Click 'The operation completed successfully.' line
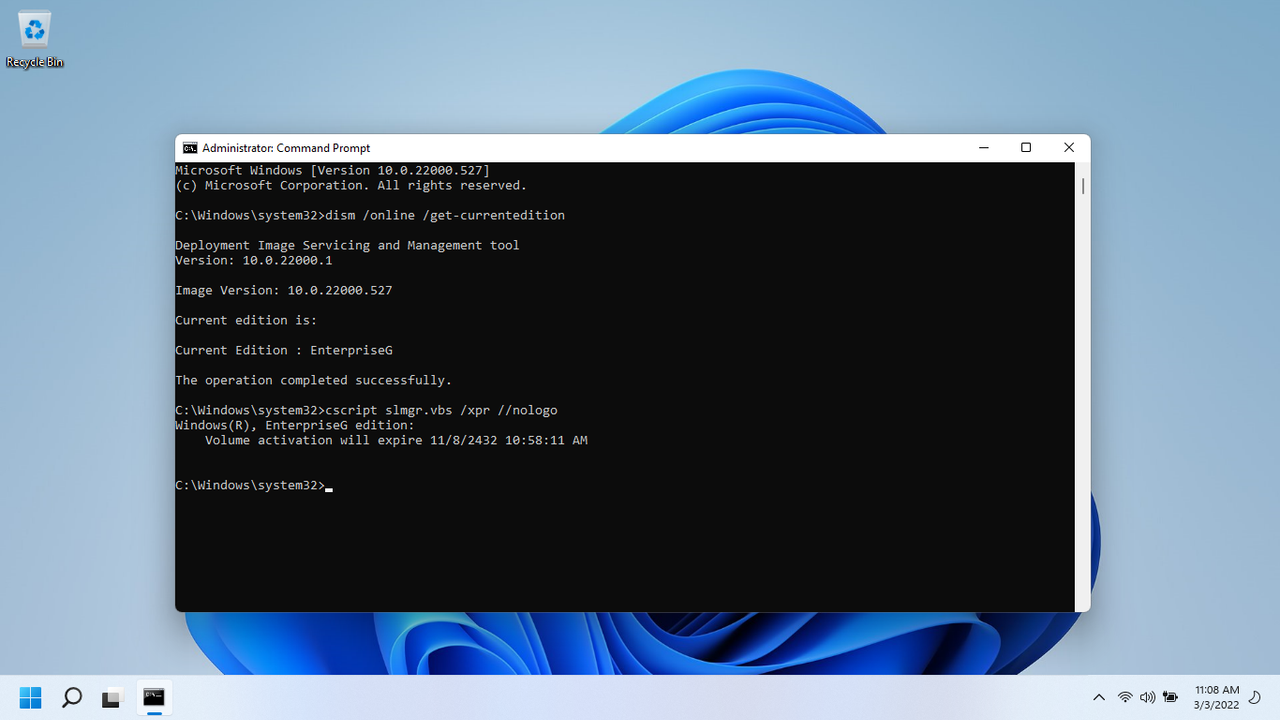 (x=313, y=381)
